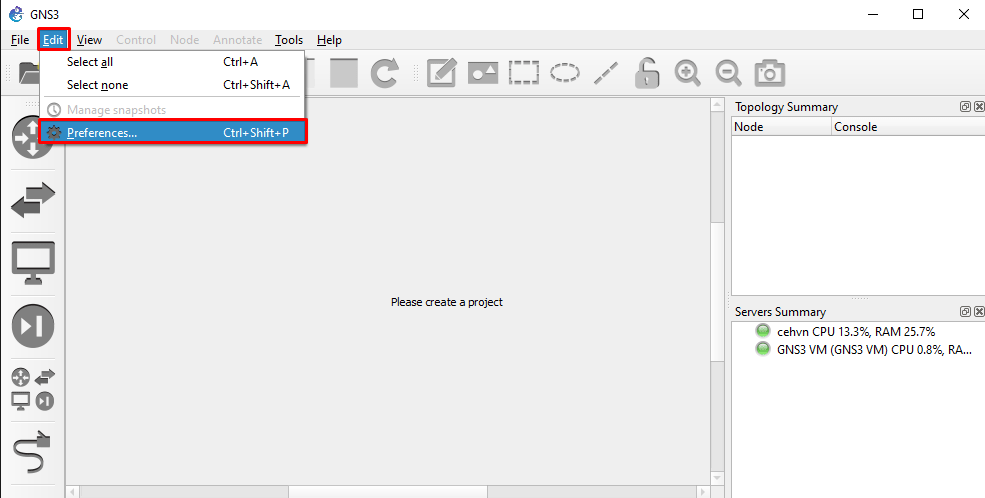The width and height of the screenshot is (985, 498).
Task: Choose Select none from Edit menu
Action: coord(173,85)
